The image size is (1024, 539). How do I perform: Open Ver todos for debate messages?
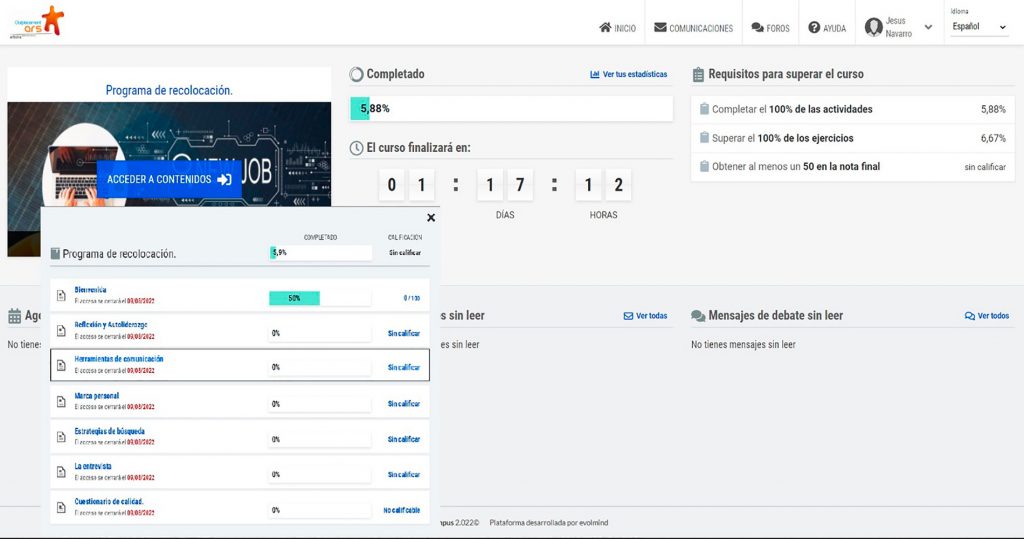pos(986,316)
